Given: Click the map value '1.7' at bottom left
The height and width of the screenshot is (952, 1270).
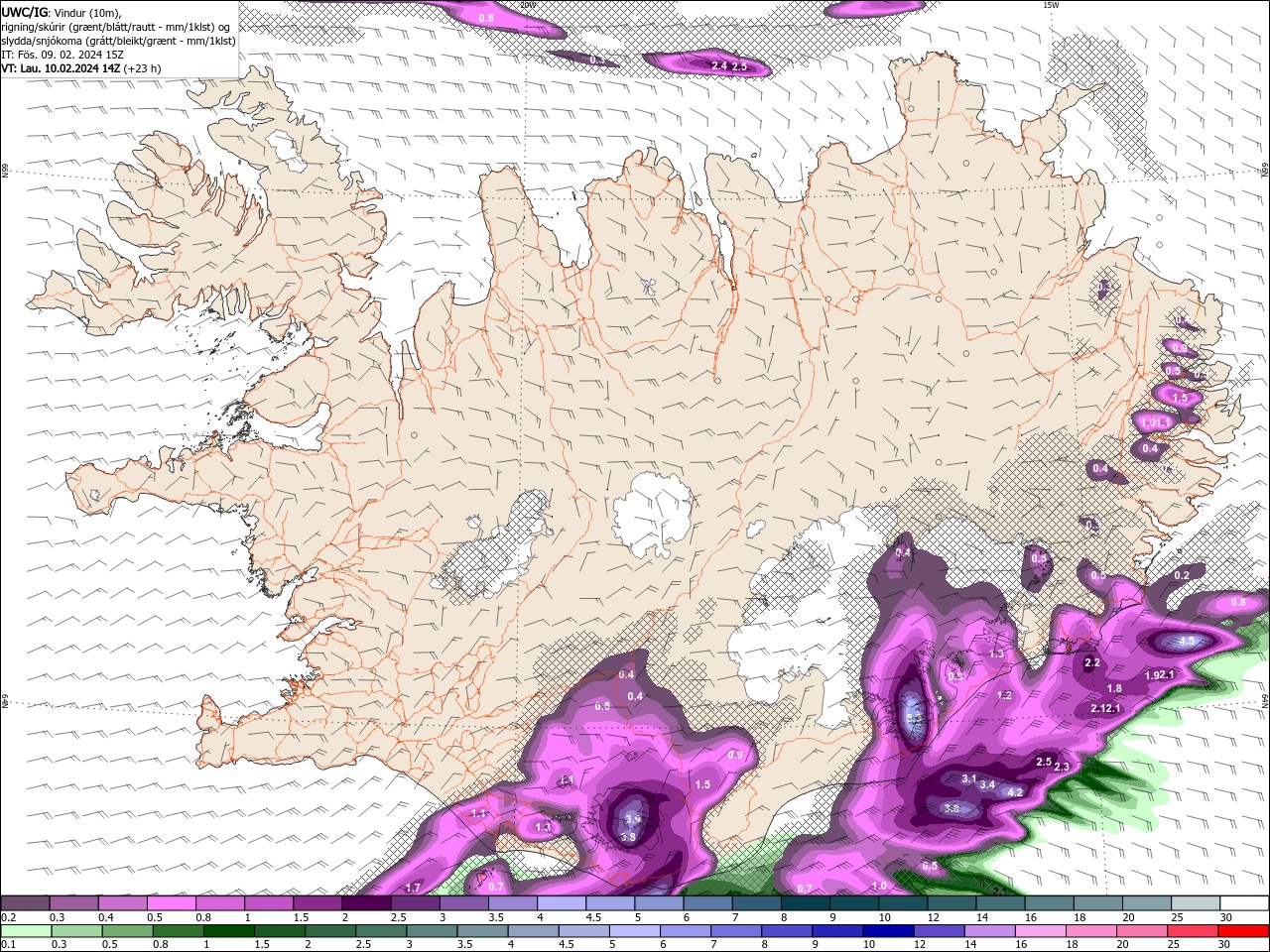Looking at the screenshot, I should [x=414, y=887].
